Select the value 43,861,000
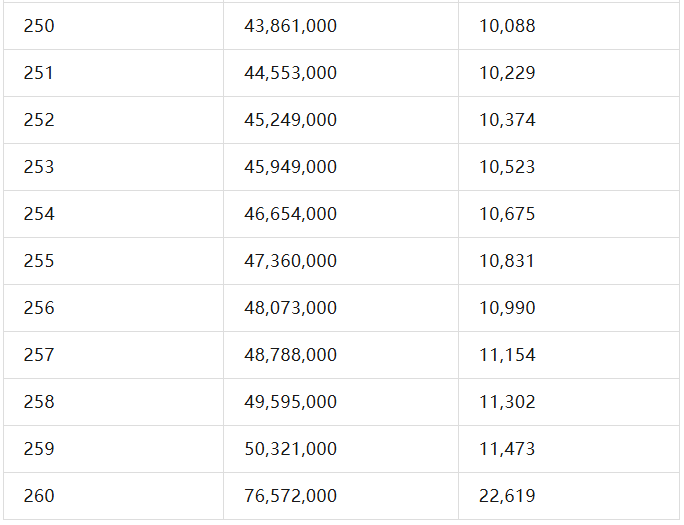The width and height of the screenshot is (684, 525). (x=290, y=26)
